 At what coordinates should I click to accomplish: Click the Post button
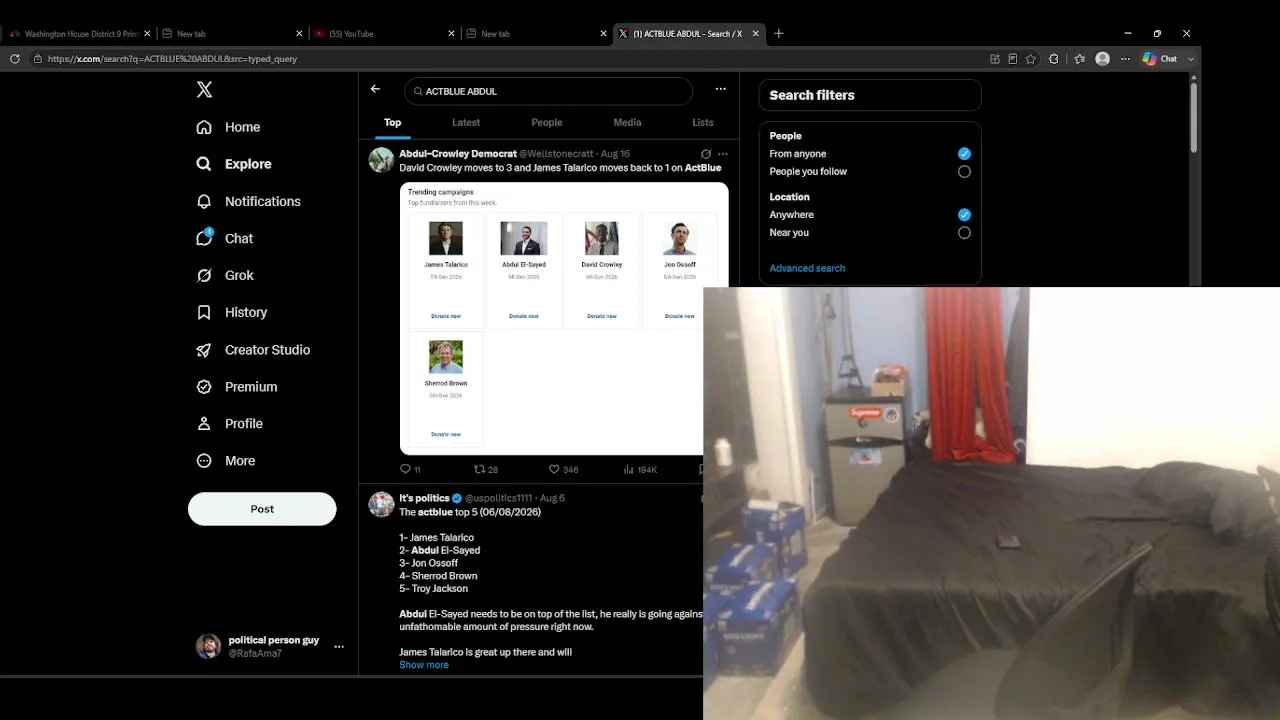[262, 509]
